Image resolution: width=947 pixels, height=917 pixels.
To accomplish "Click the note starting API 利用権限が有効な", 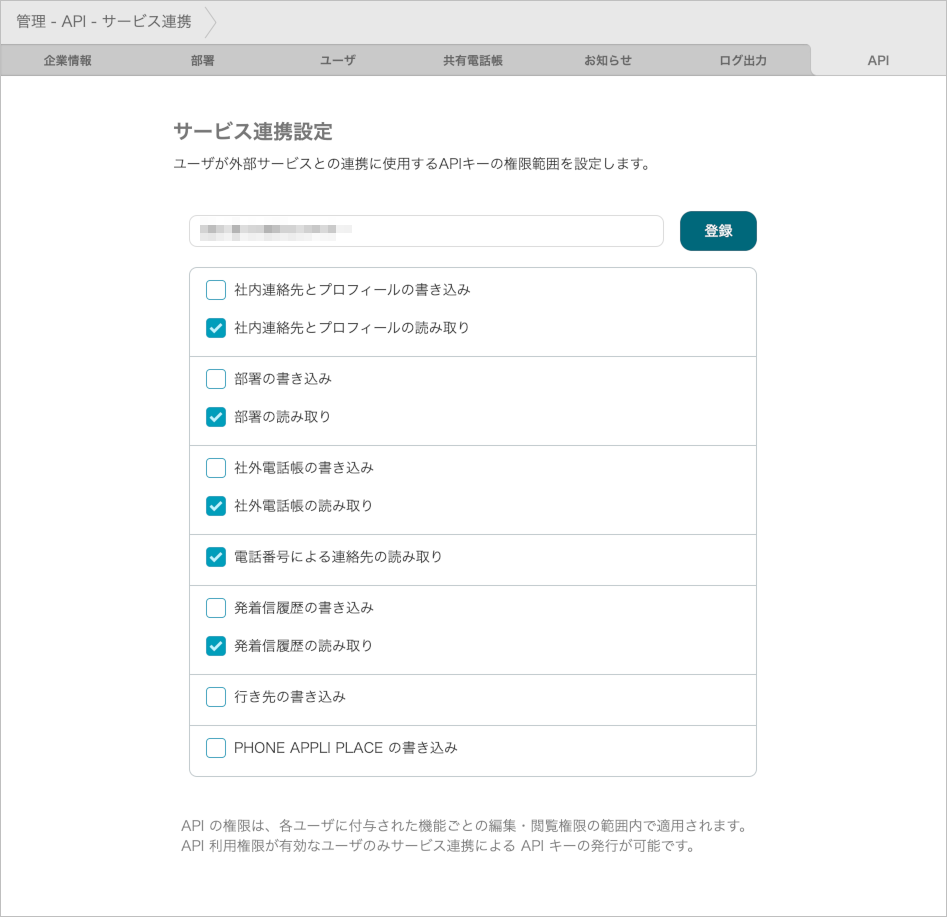I will coord(438,846).
